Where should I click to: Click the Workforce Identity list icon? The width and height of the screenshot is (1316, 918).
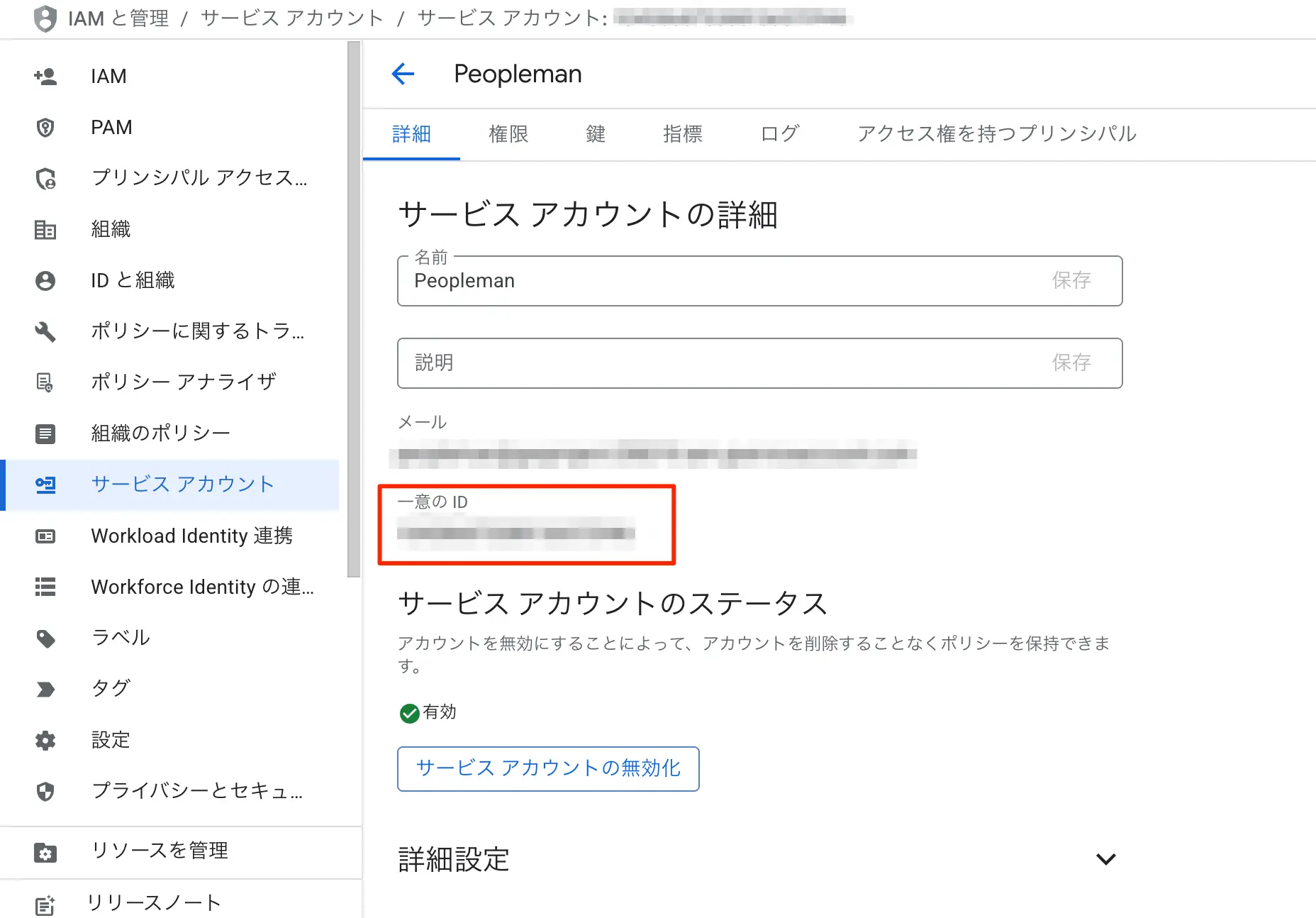point(45,587)
